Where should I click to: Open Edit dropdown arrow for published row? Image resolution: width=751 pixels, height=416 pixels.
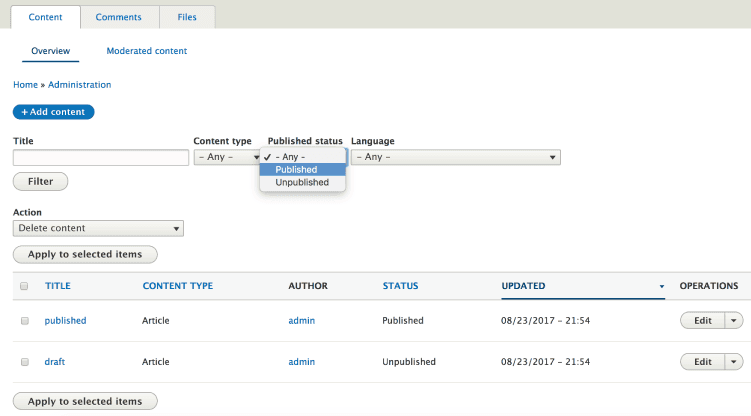734,321
